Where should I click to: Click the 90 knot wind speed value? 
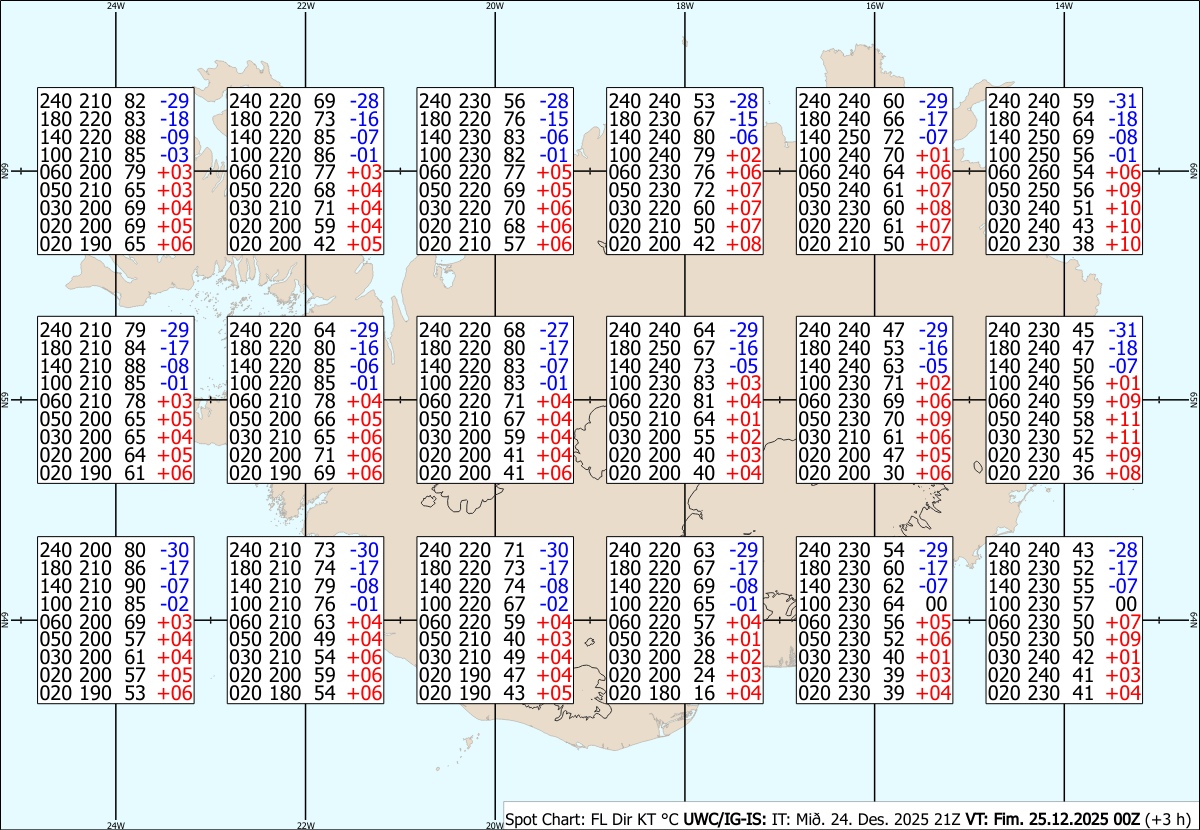(133, 586)
